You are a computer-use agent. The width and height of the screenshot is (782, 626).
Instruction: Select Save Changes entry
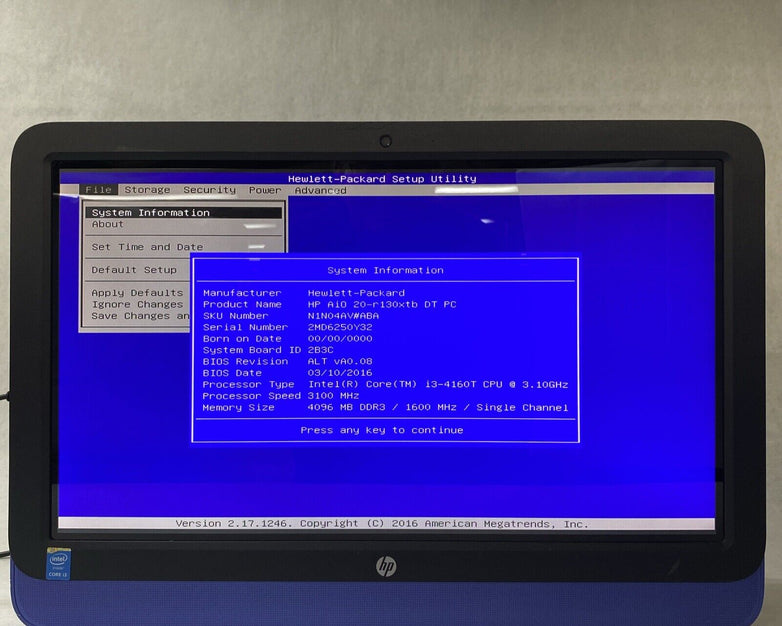(x=140, y=316)
